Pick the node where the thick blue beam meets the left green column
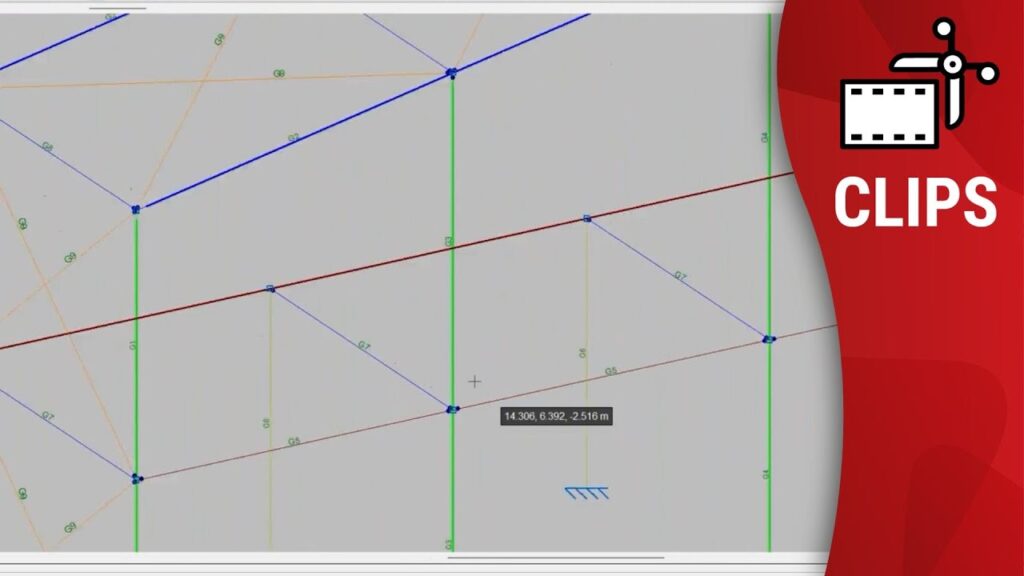 136,208
